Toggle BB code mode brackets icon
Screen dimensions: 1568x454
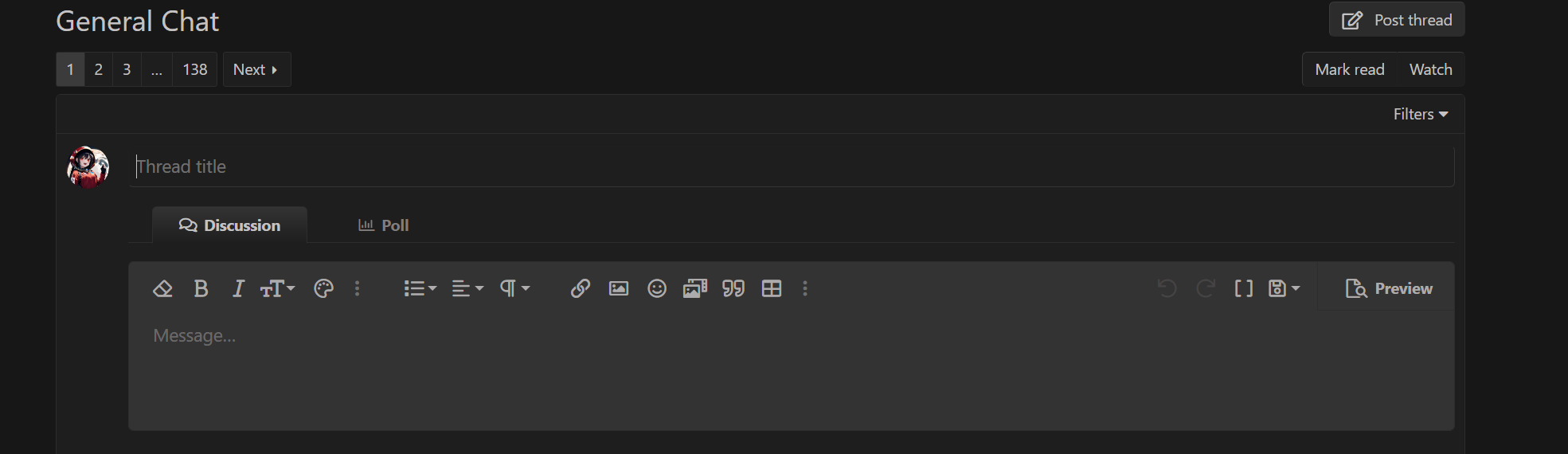1243,288
